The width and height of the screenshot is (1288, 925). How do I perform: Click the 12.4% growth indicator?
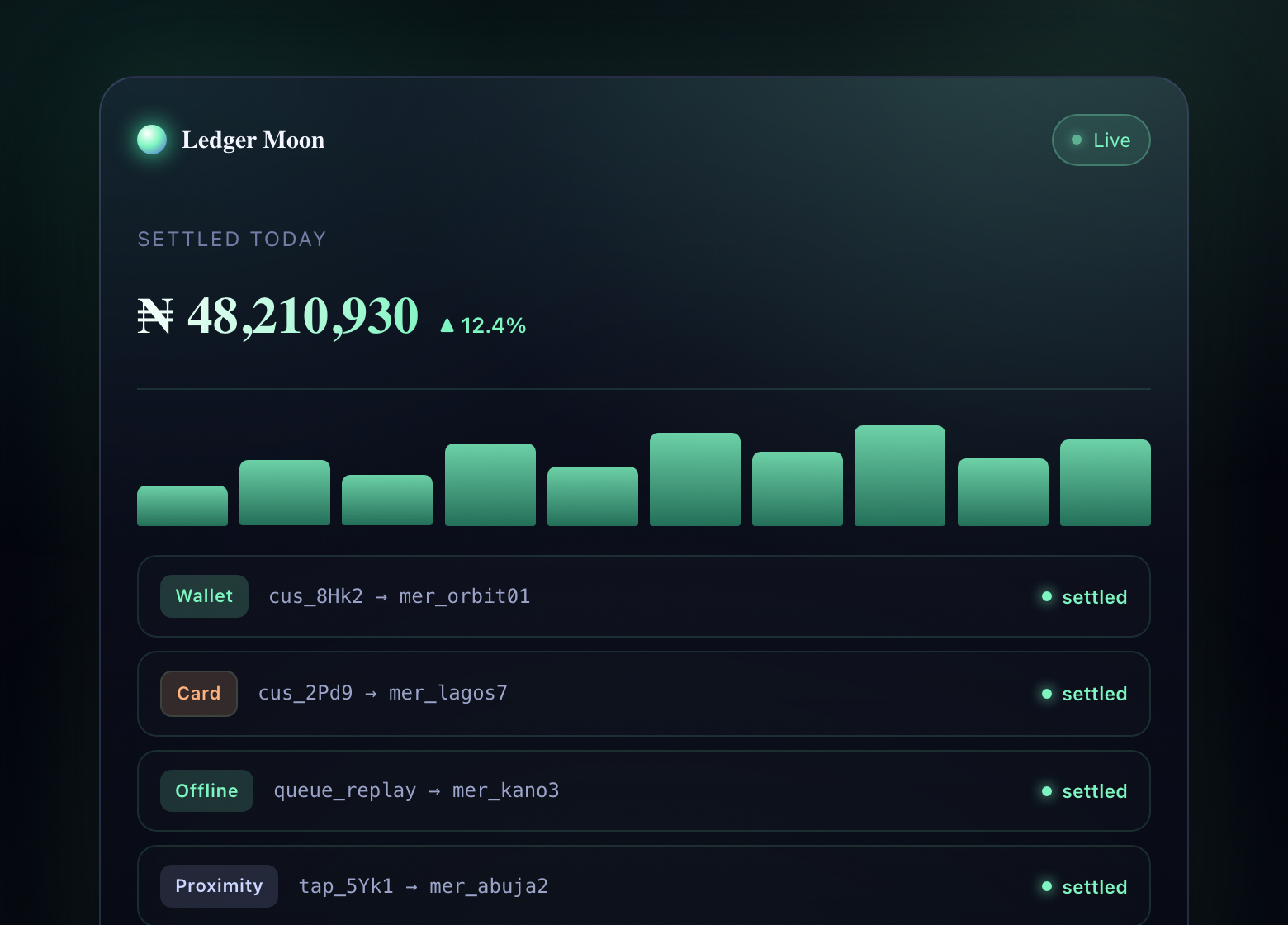pos(483,325)
